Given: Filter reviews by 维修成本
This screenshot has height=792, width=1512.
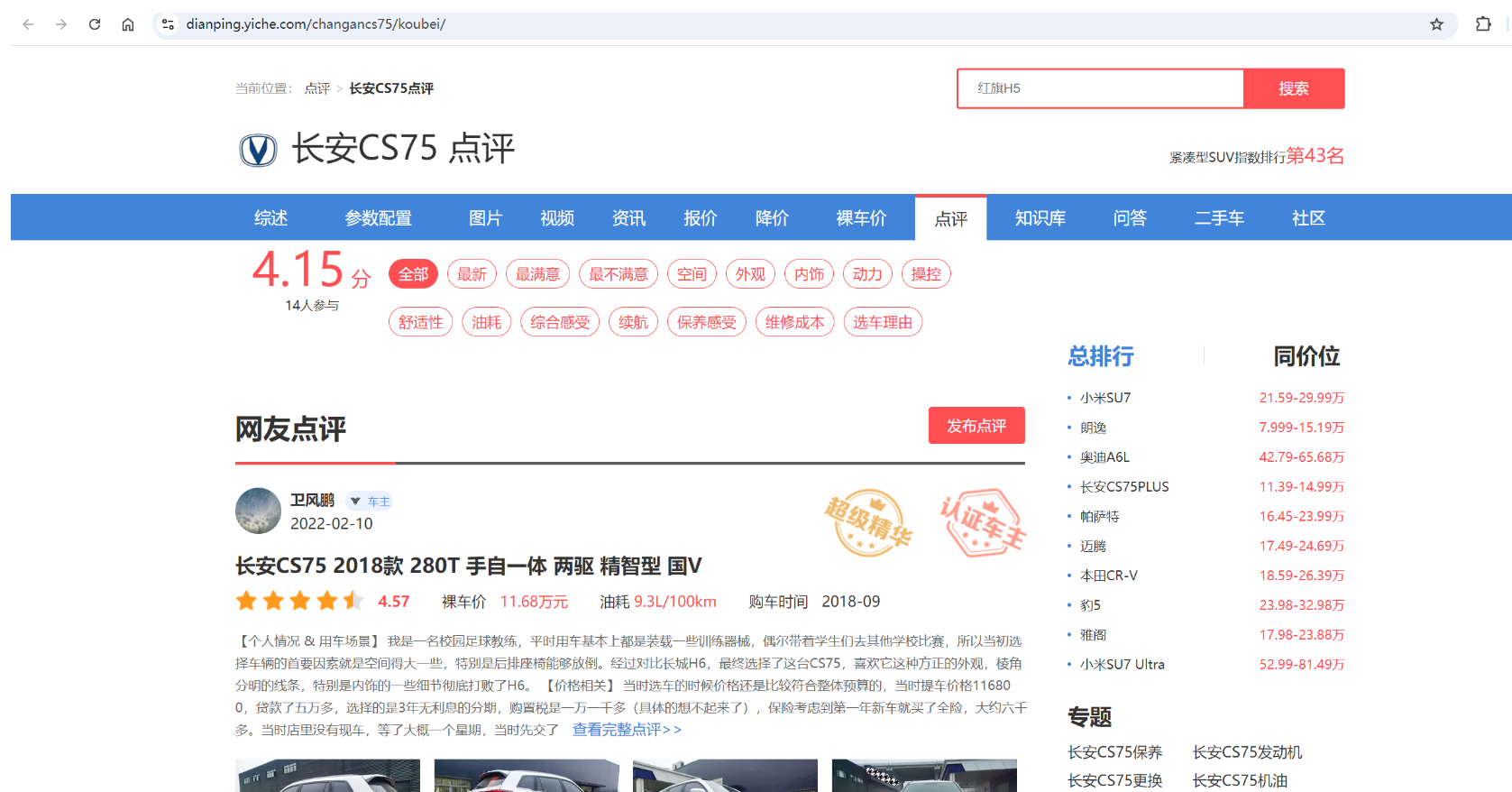Looking at the screenshot, I should [x=794, y=322].
